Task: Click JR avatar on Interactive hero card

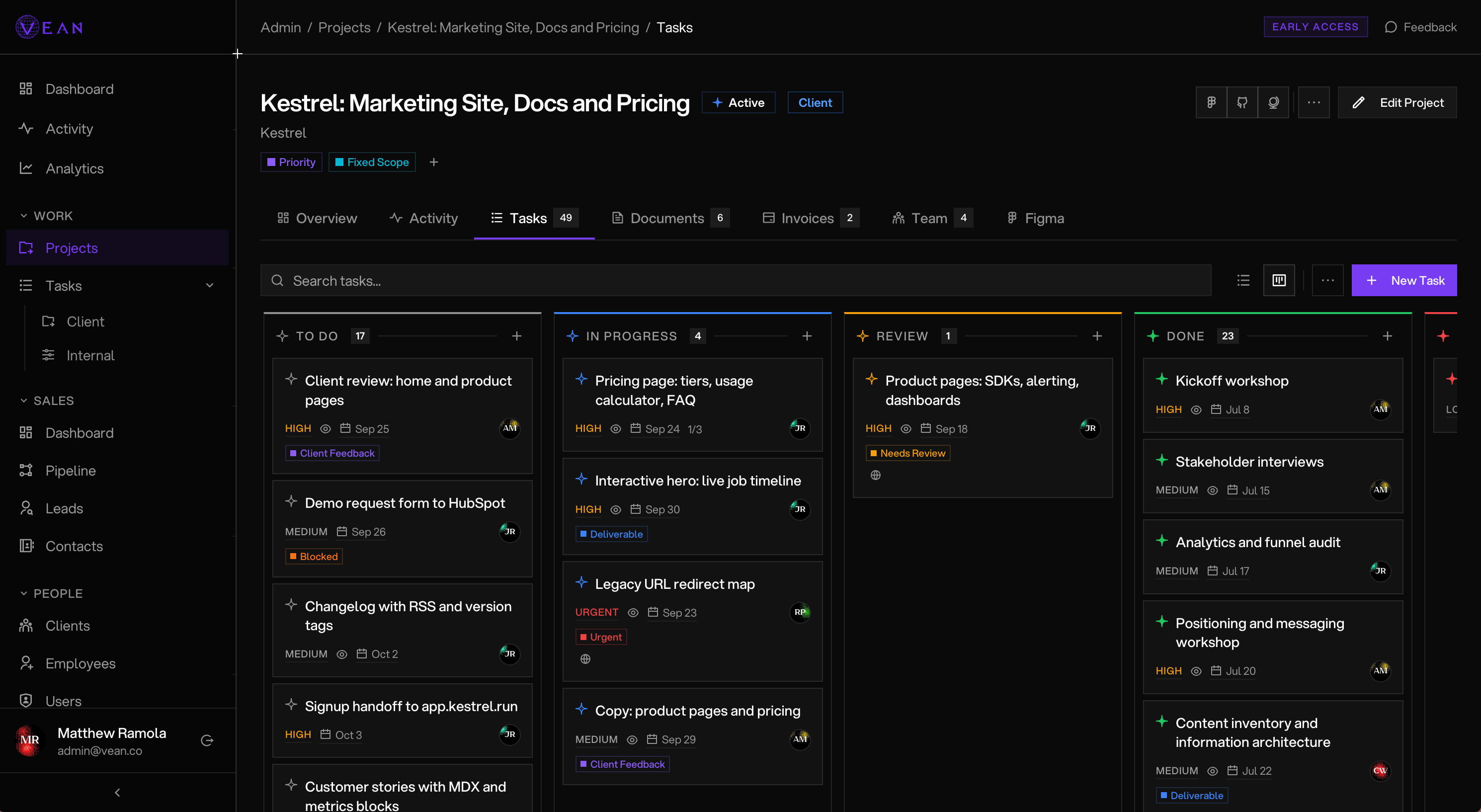Action: click(800, 509)
